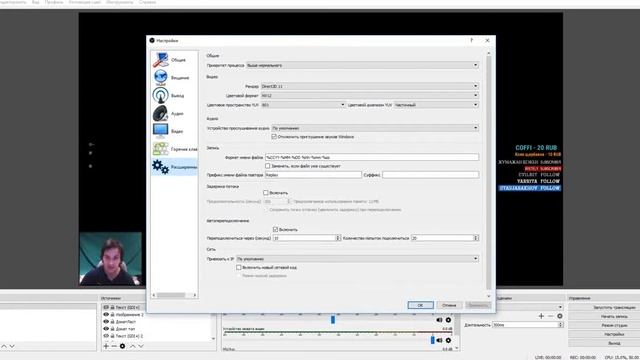Toggle the Windows audio ducking checkbox
The width and height of the screenshot is (640, 360).
[274, 137]
